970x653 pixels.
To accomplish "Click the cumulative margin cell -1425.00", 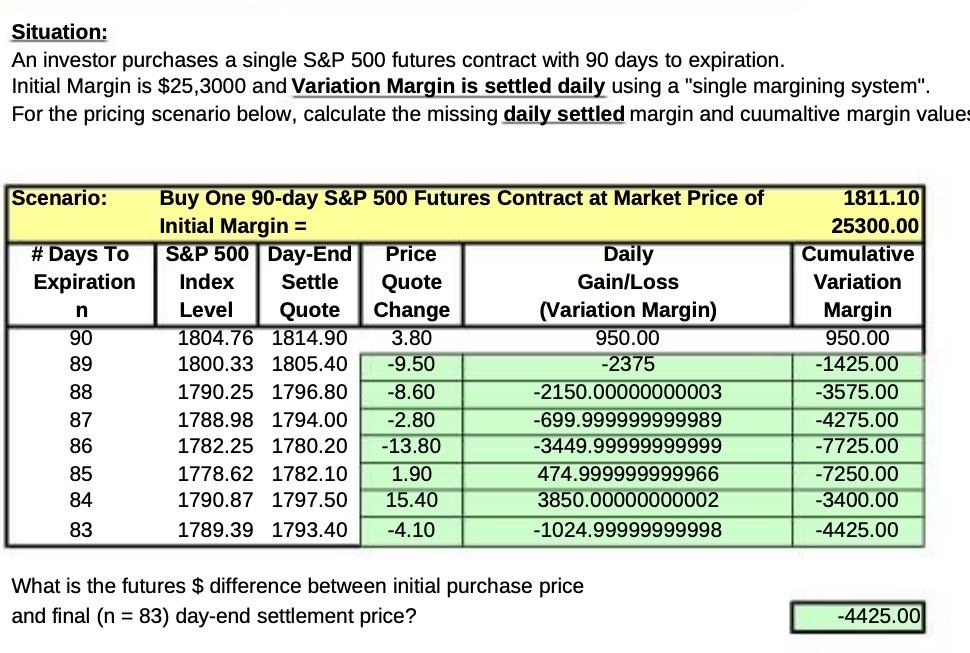I will point(857,365).
